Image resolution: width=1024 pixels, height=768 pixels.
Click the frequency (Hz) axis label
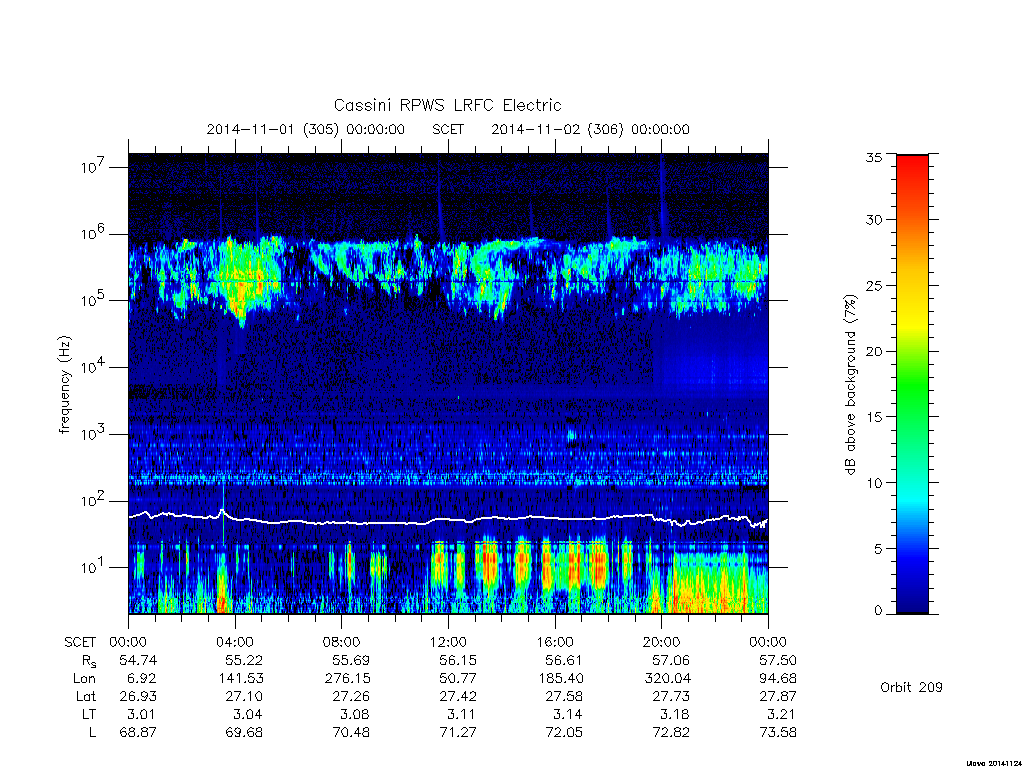(x=64, y=385)
